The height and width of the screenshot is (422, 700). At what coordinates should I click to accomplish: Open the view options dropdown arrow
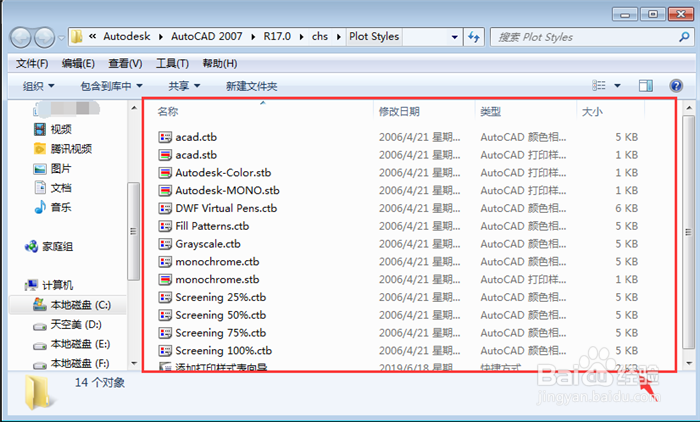point(617,85)
